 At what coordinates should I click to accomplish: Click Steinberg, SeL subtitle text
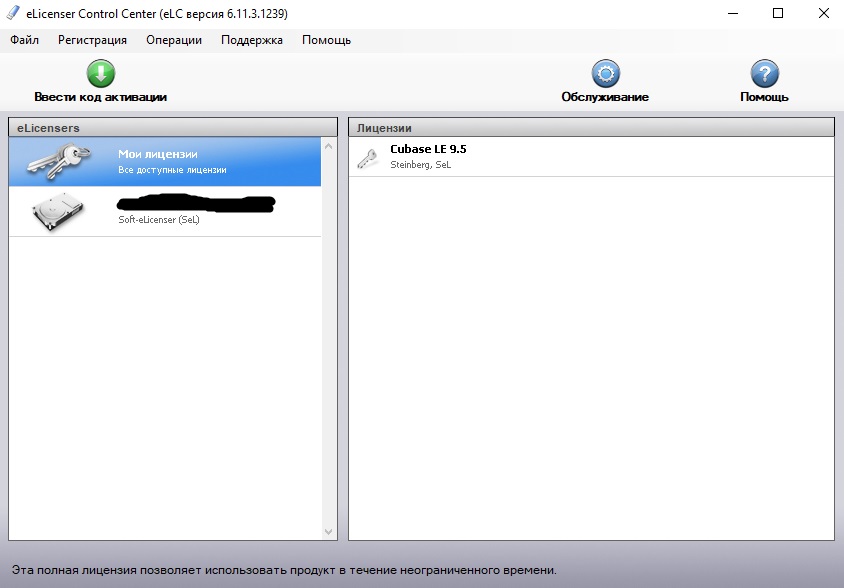click(420, 165)
